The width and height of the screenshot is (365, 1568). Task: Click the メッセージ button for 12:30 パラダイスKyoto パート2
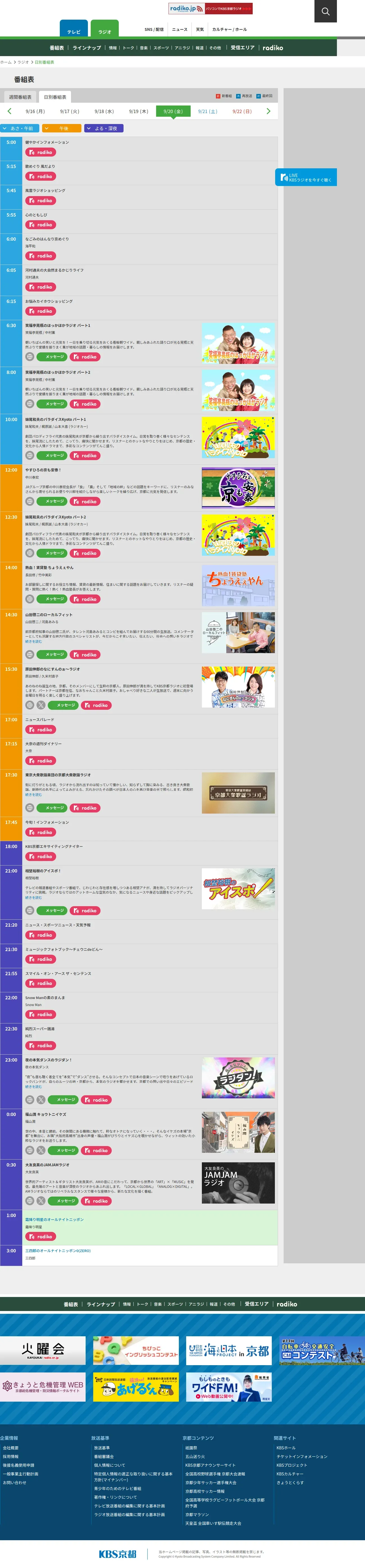[52, 553]
